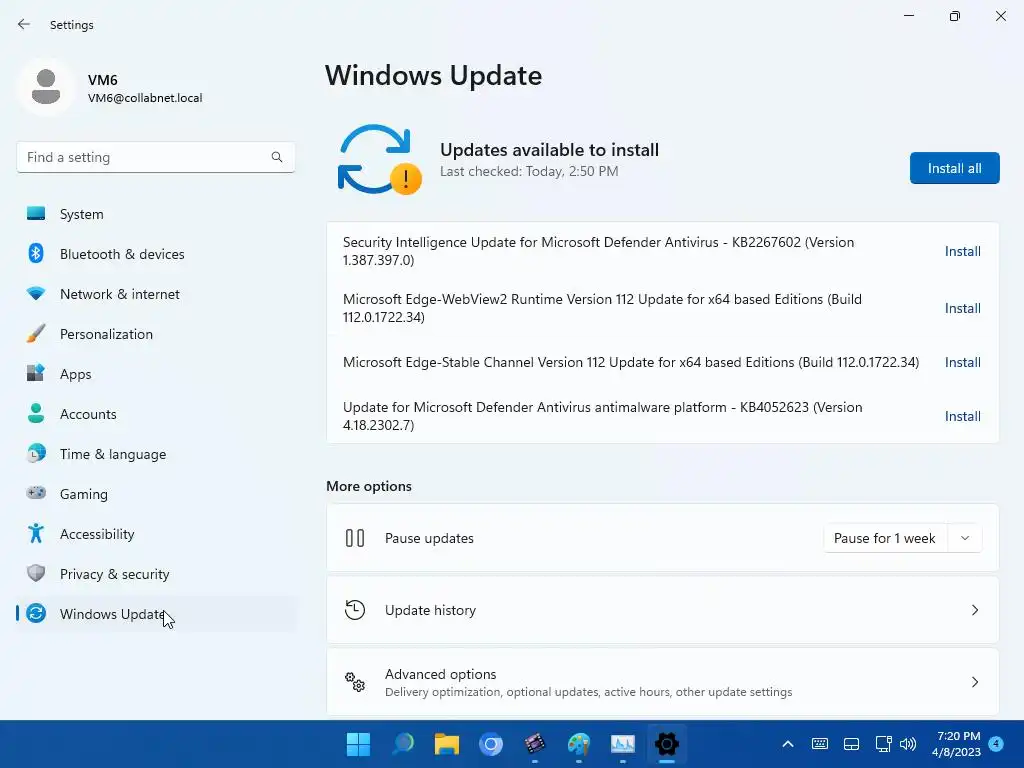The image size is (1024, 768).
Task: Click the Windows Update sync icon in sidebar
Action: [x=36, y=613]
